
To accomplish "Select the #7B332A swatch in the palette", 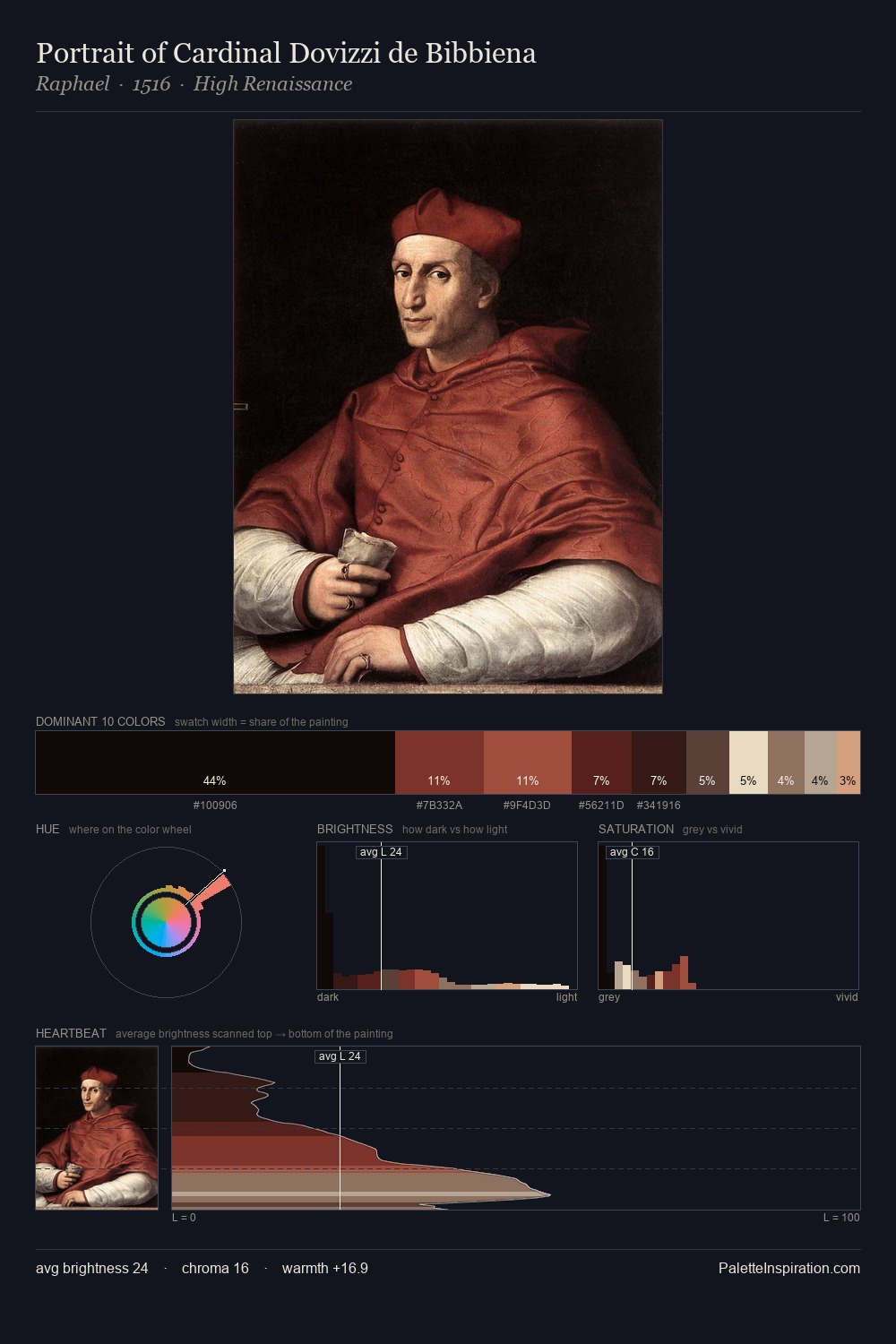I will coord(439,762).
